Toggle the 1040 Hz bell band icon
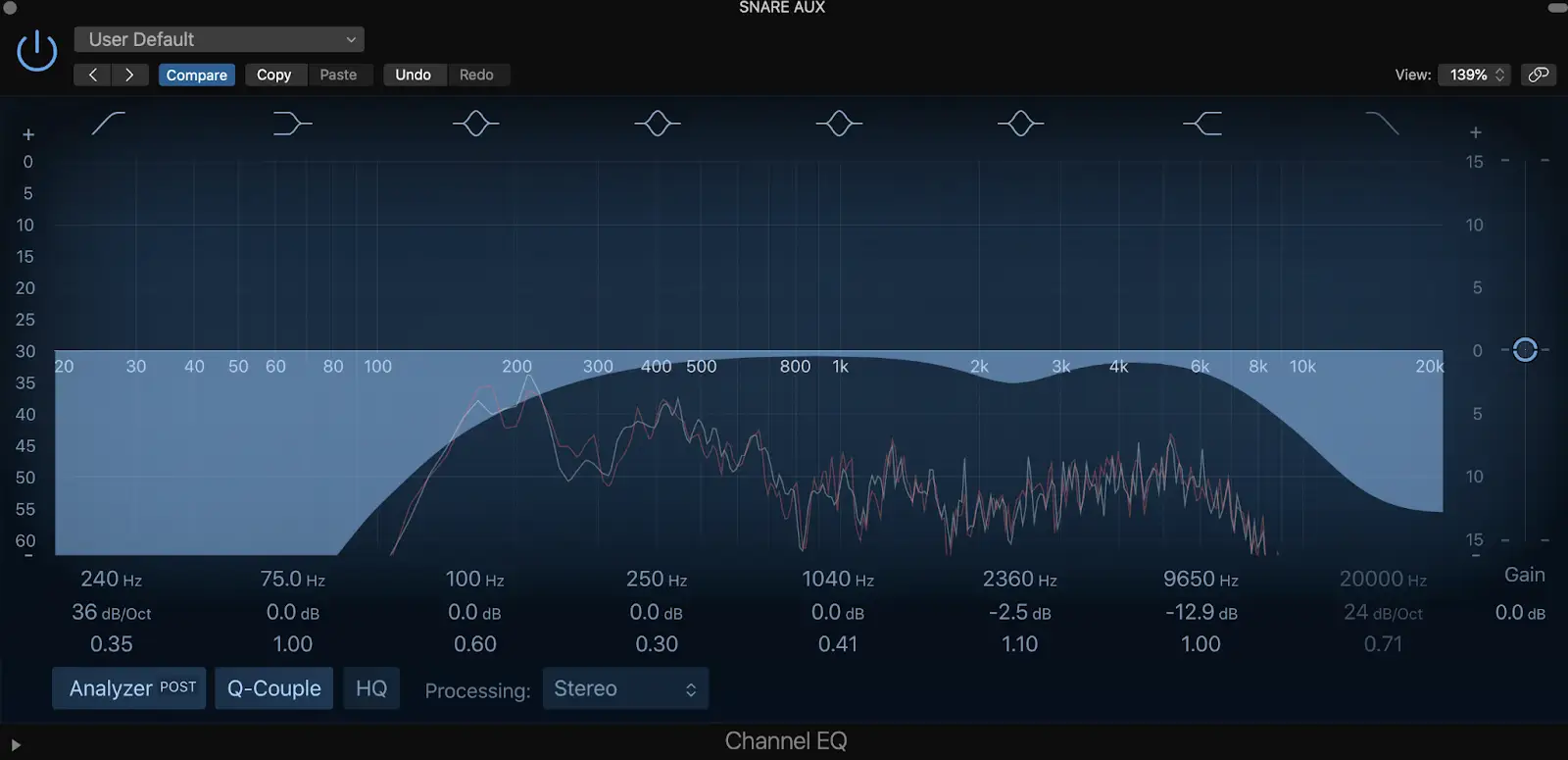 (839, 124)
